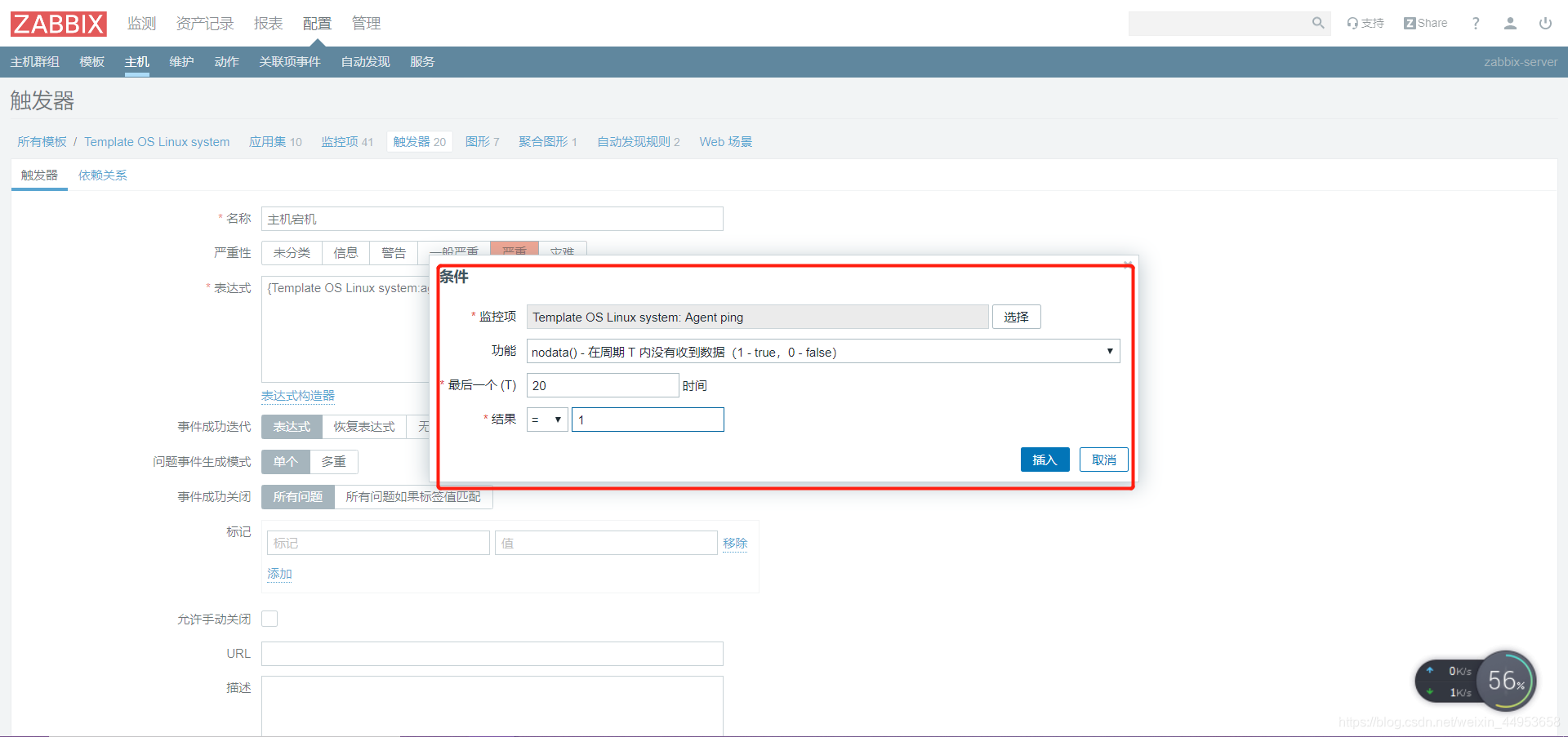1568x737 pixels.
Task: Click the 添加 tag link
Action: tap(279, 574)
